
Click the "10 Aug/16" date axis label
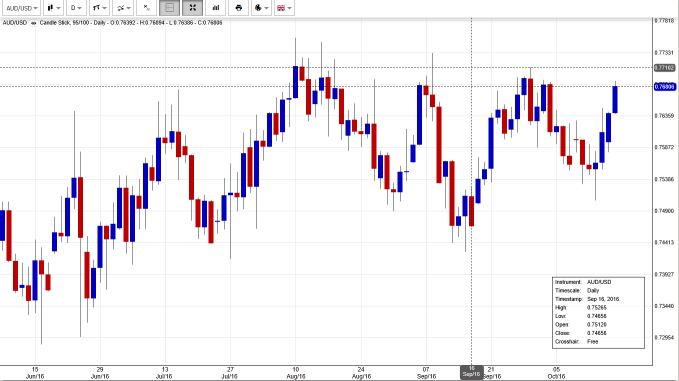pyautogui.click(x=295, y=373)
